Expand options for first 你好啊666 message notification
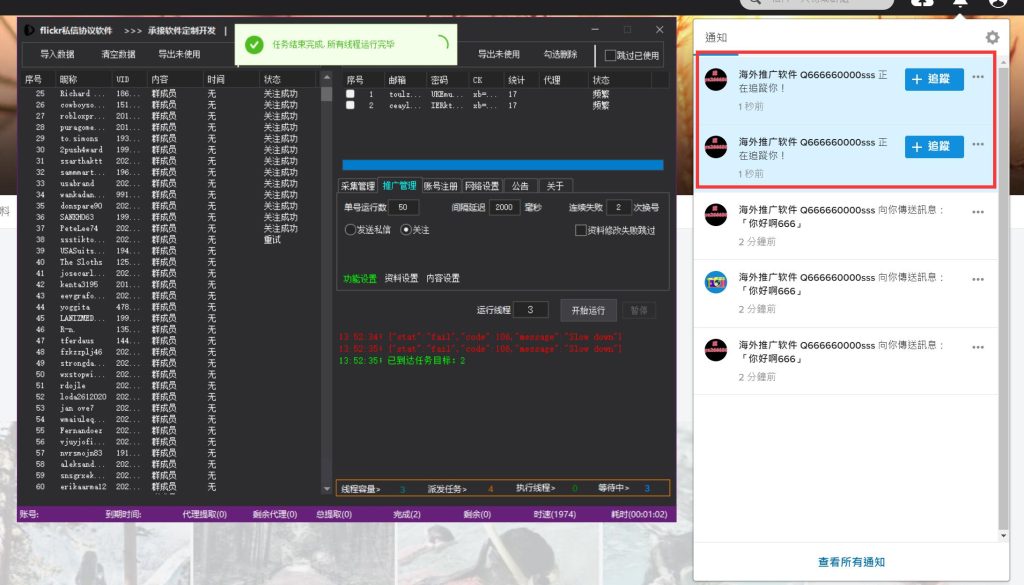The image size is (1024, 585). 978,212
